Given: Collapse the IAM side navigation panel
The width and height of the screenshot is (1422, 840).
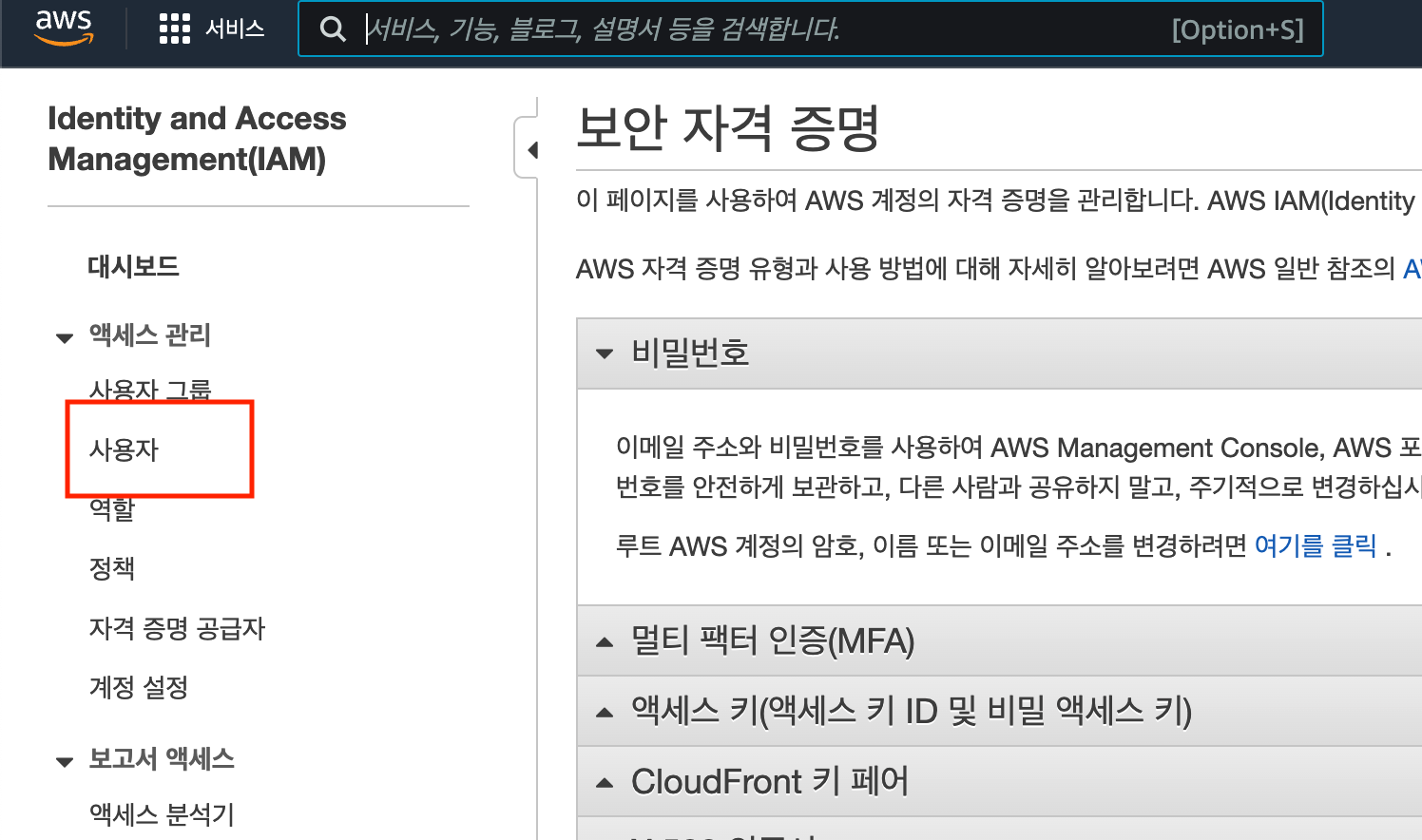Looking at the screenshot, I should (532, 149).
